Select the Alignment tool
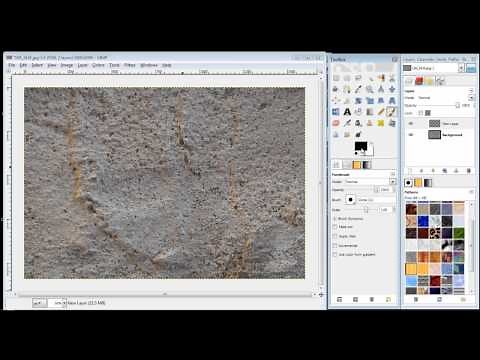Screen dimensions: 480x360 click(336, 101)
